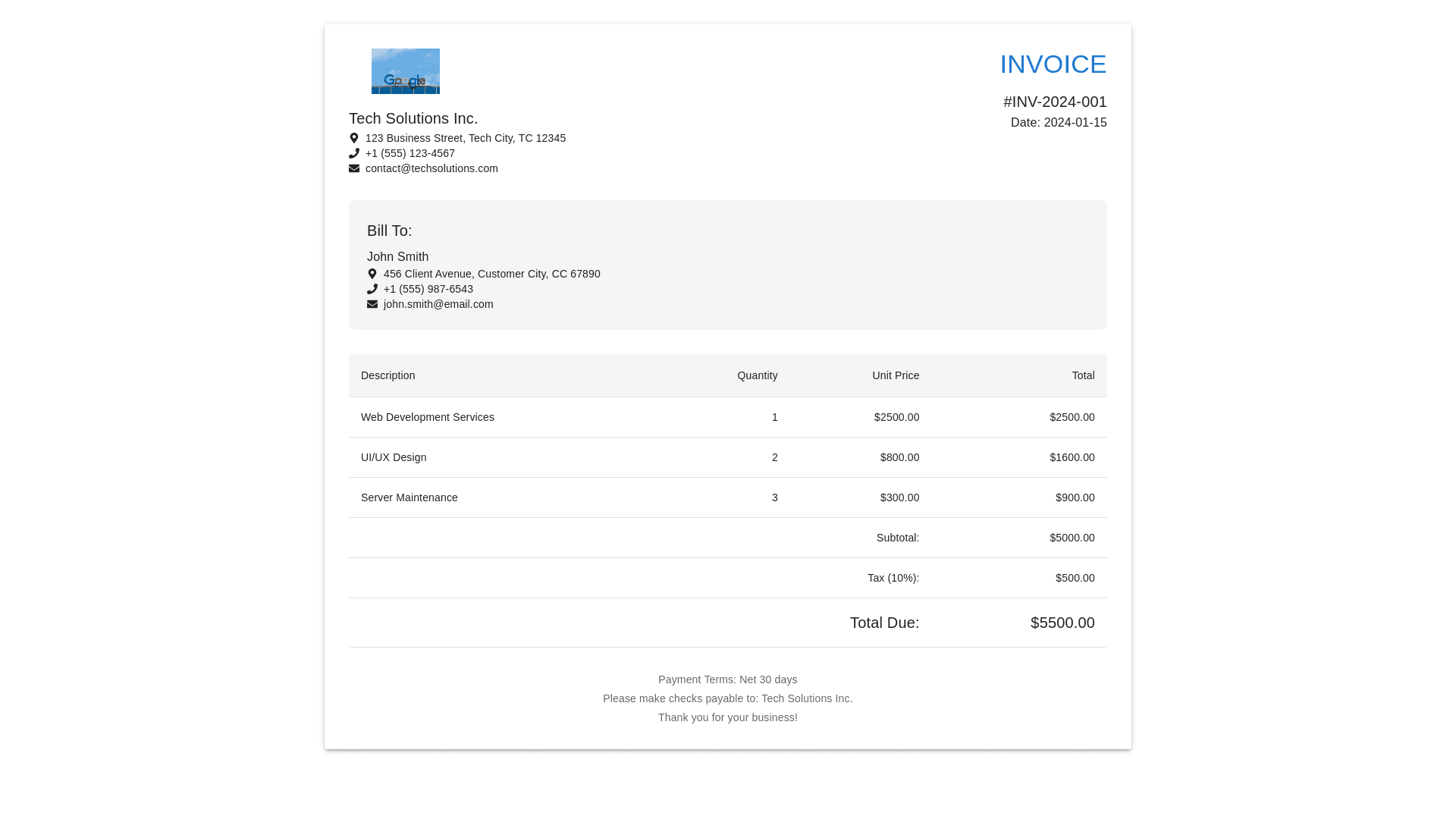Click the Description column header

tap(388, 375)
